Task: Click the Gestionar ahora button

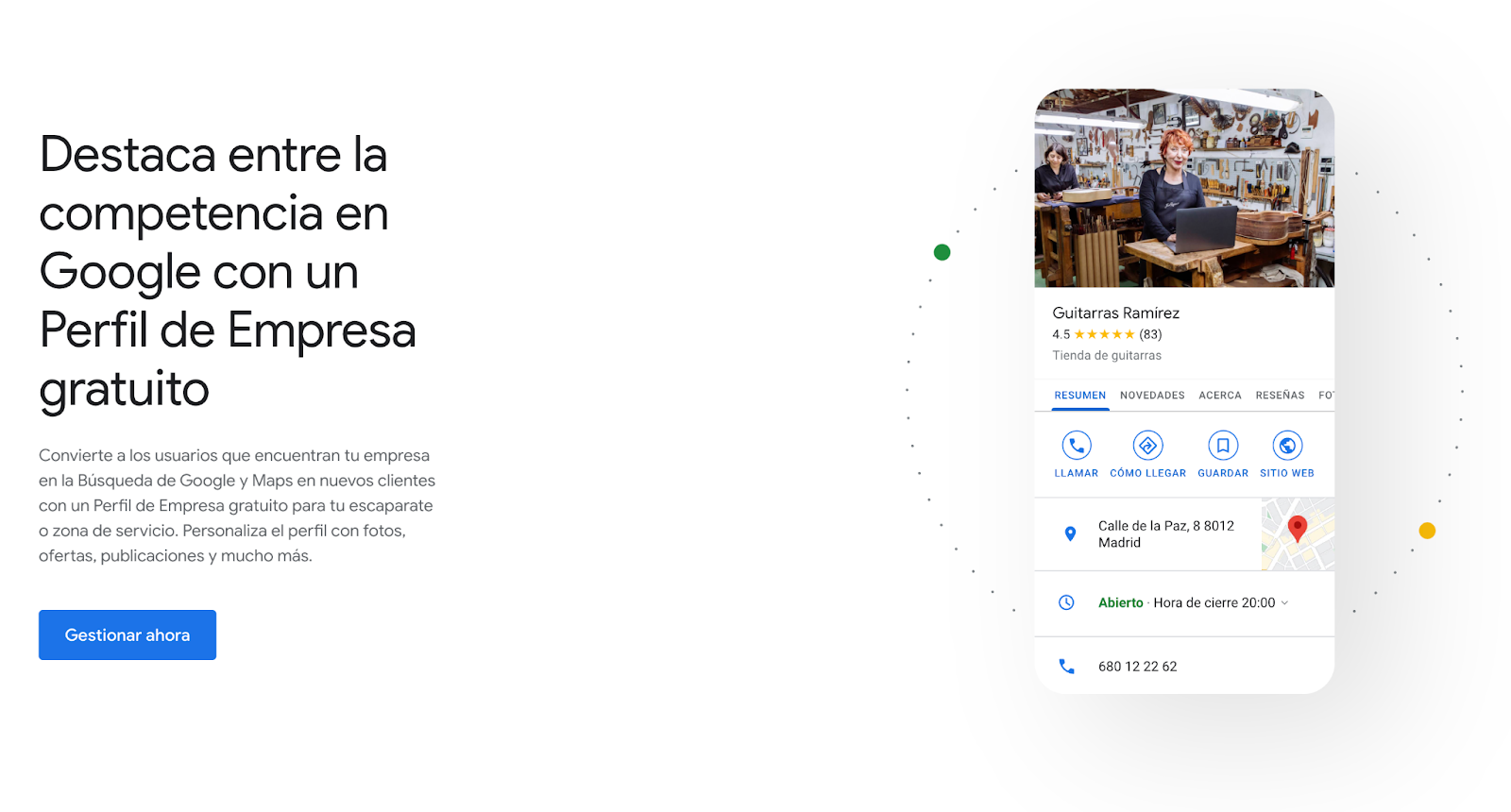Action: pos(127,634)
